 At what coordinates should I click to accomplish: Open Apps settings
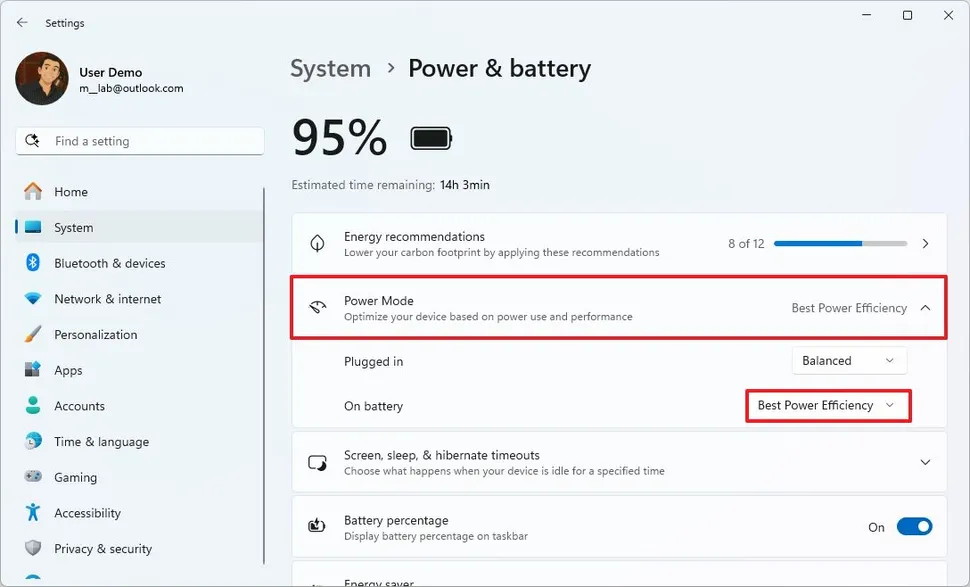tap(68, 370)
